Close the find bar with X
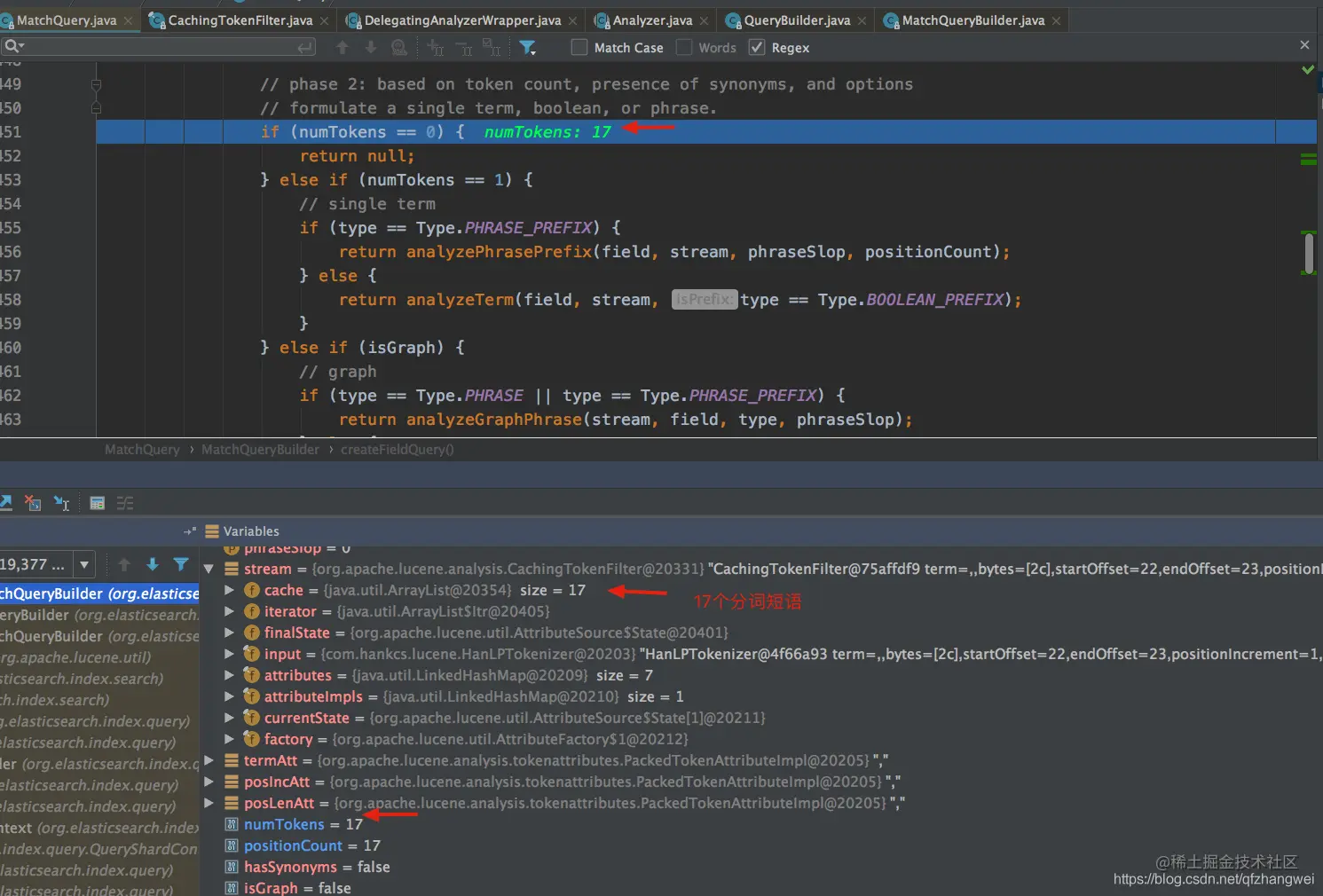Viewport: 1323px width, 896px height. [1304, 45]
